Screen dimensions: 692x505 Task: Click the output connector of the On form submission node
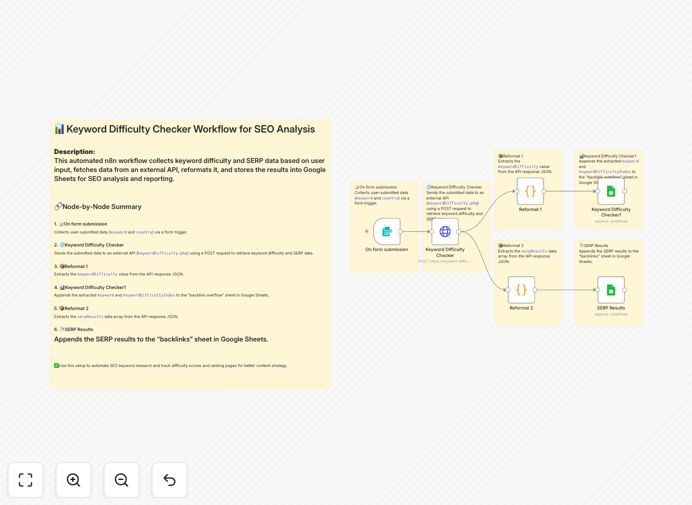(401, 231)
